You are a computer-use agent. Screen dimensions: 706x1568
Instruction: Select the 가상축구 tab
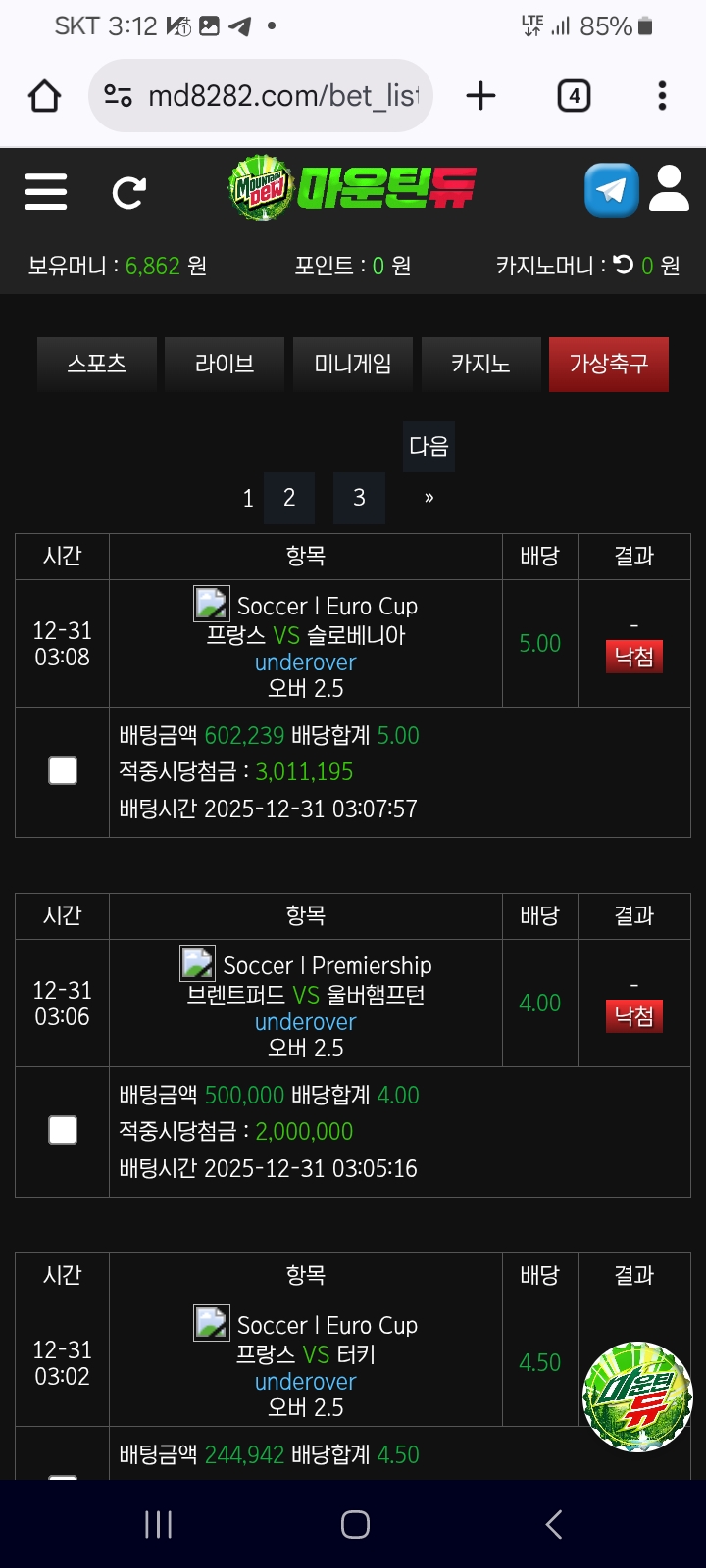coord(609,365)
